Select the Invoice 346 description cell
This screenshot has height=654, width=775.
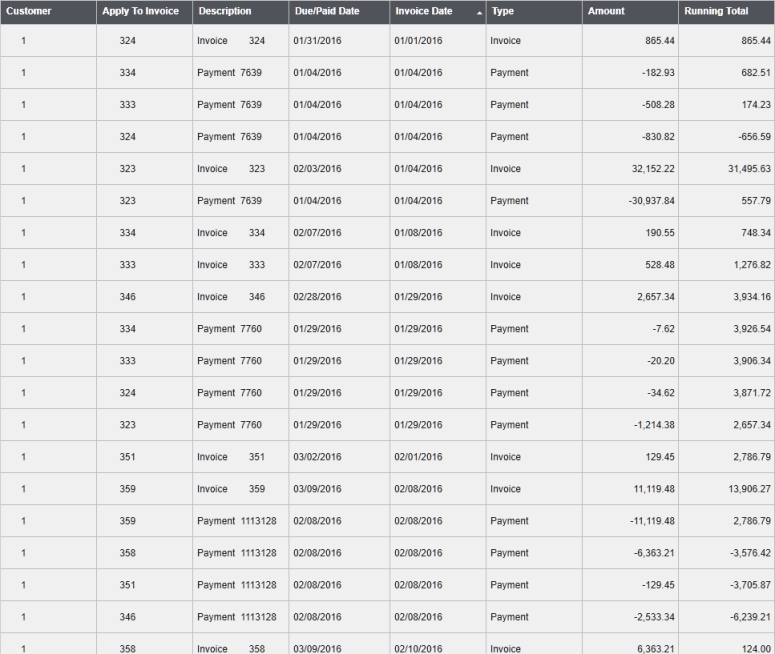click(231, 297)
